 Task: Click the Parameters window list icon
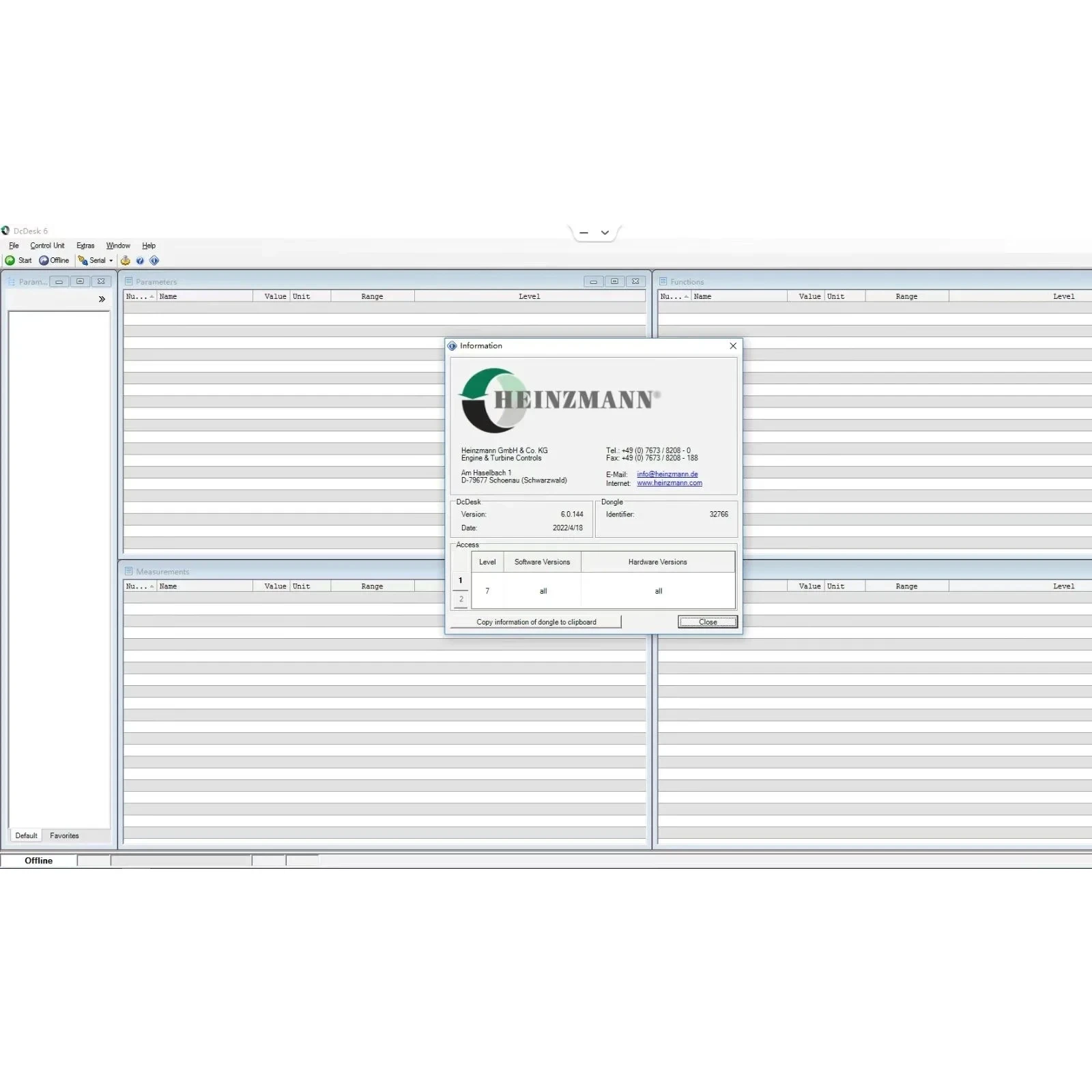128,281
